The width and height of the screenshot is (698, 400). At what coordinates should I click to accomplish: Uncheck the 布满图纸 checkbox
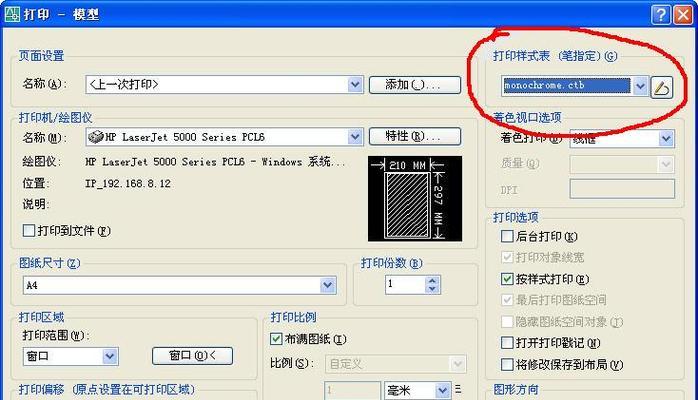tap(276, 339)
